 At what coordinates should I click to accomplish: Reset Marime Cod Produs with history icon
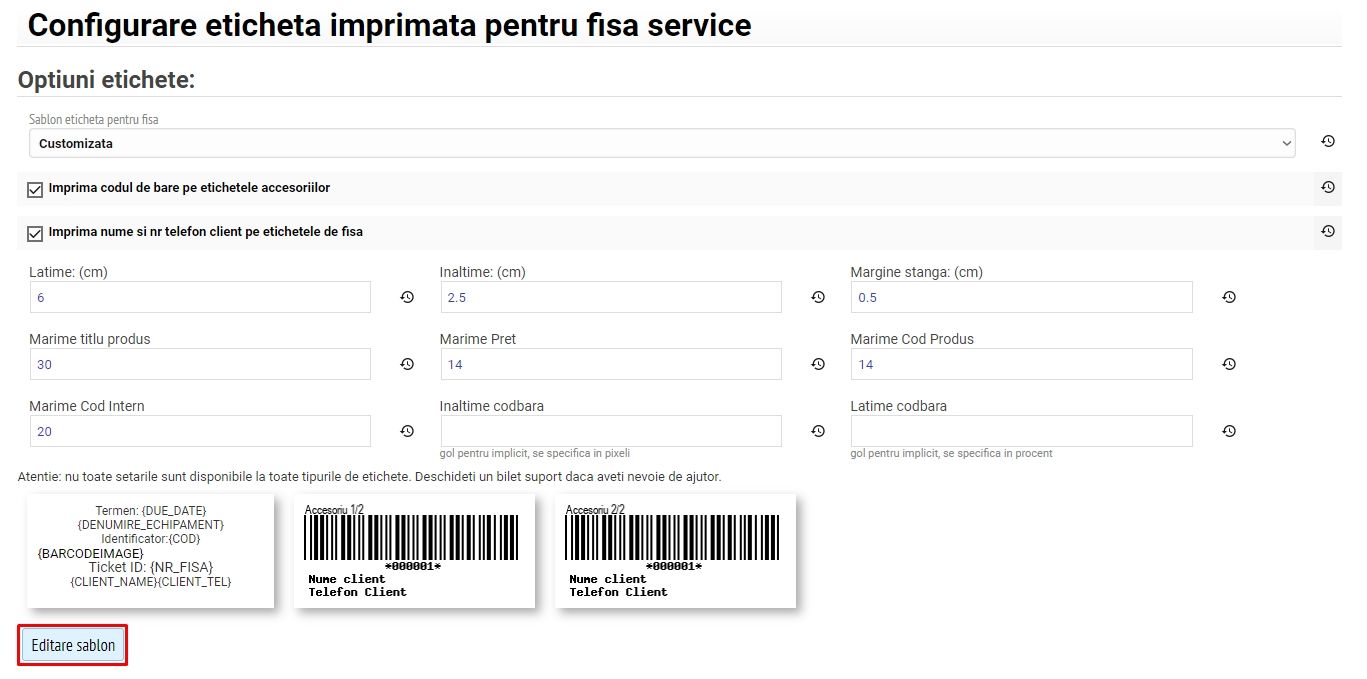pyautogui.click(x=1229, y=364)
